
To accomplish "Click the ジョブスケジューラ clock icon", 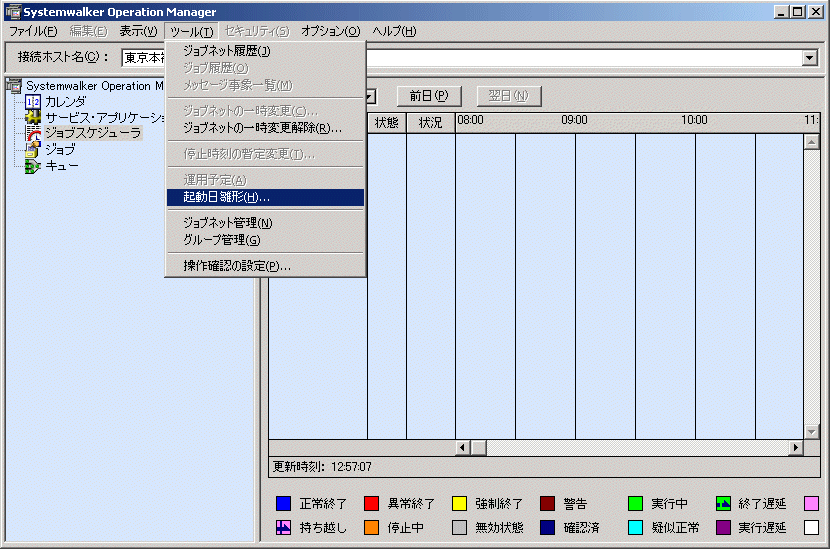I will (x=33, y=133).
